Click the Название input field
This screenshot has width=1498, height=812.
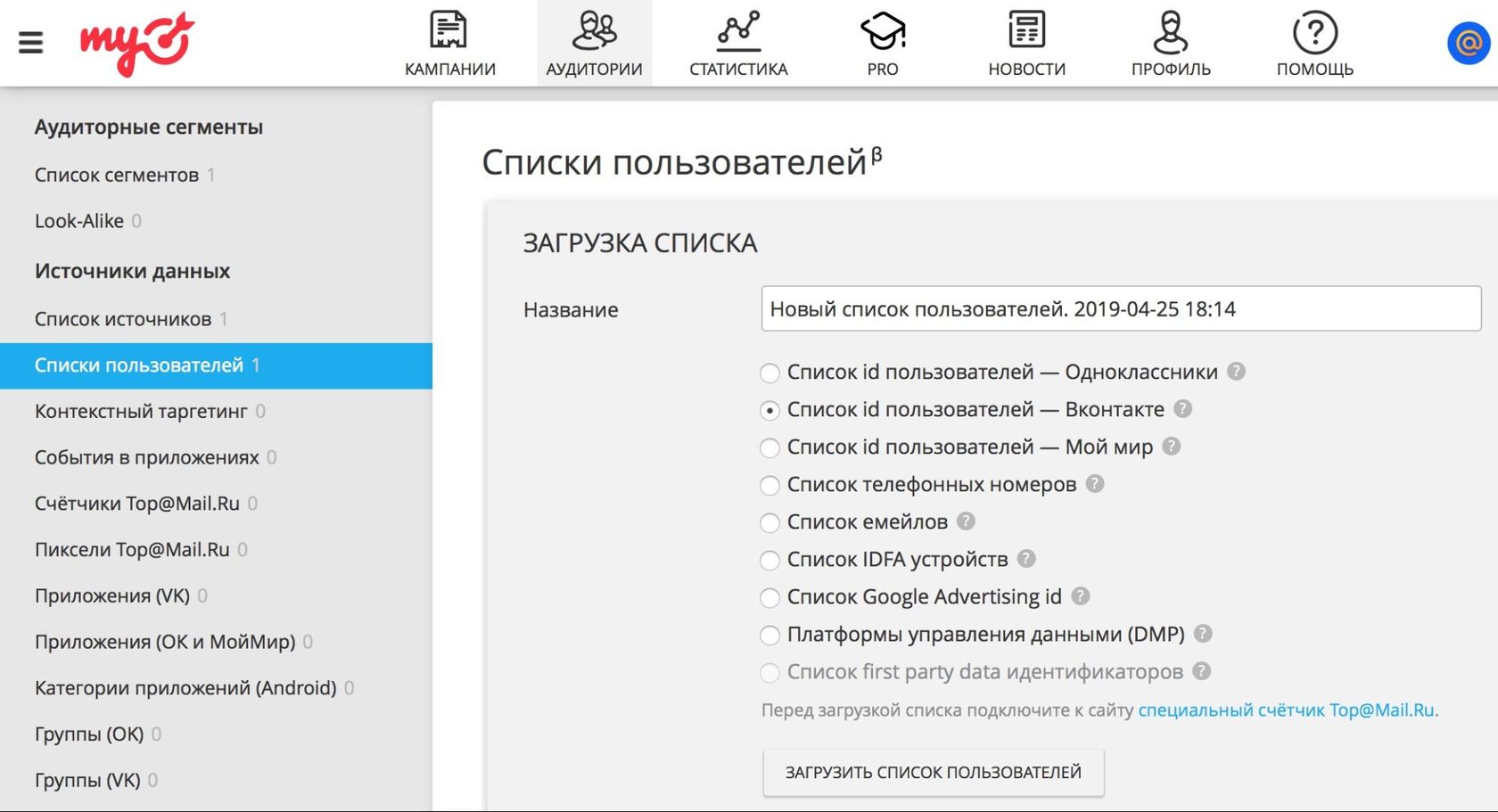pos(1121,308)
